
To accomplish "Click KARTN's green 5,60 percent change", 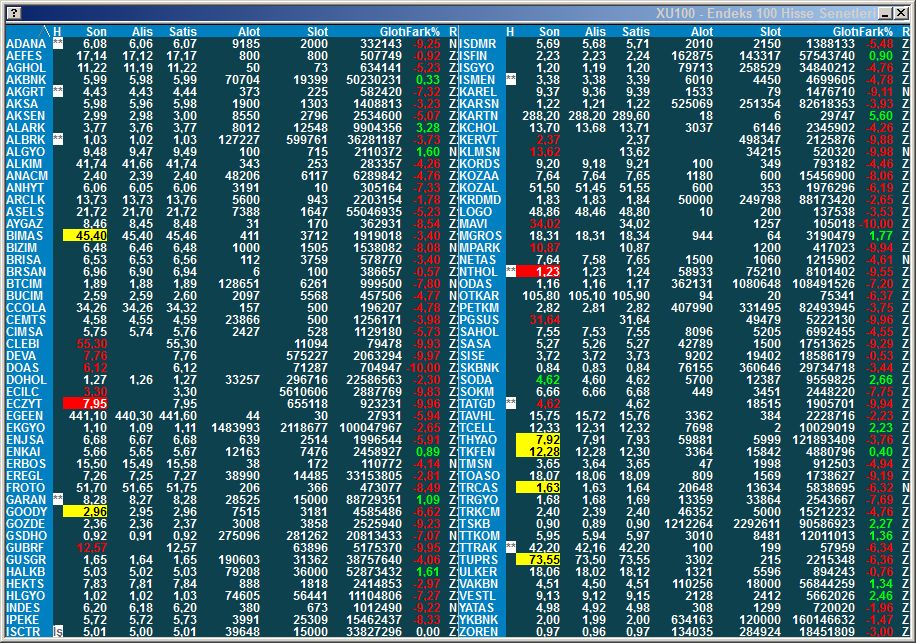I will [881, 116].
